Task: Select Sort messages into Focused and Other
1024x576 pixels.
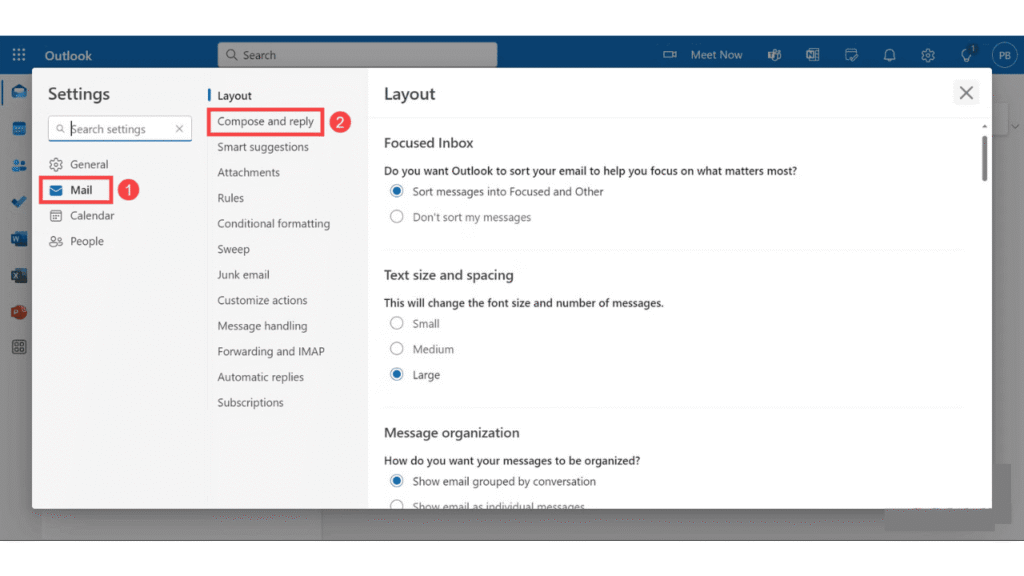Action: point(396,191)
